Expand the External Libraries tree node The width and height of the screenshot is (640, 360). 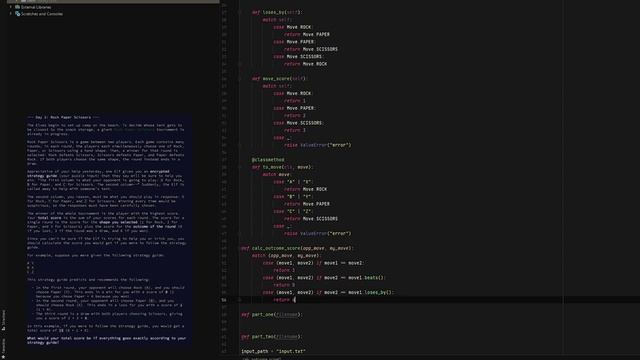11,7
